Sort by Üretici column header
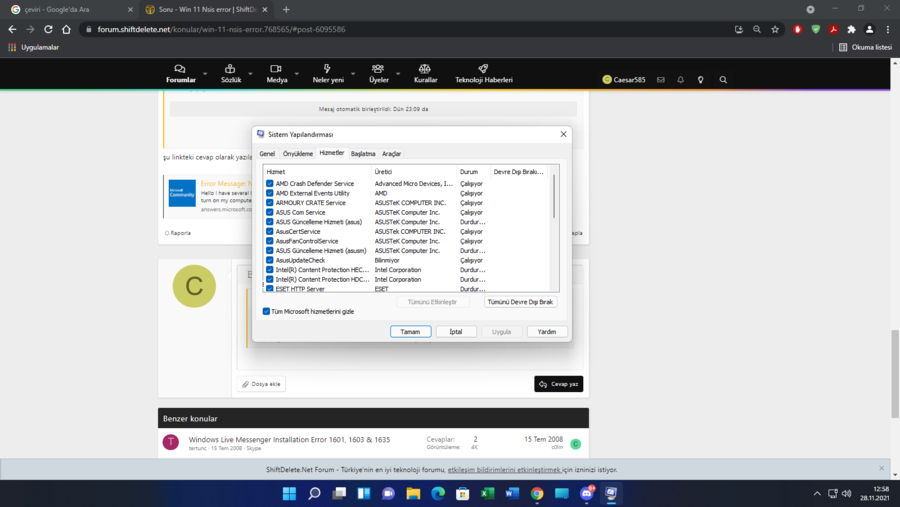 [414, 172]
